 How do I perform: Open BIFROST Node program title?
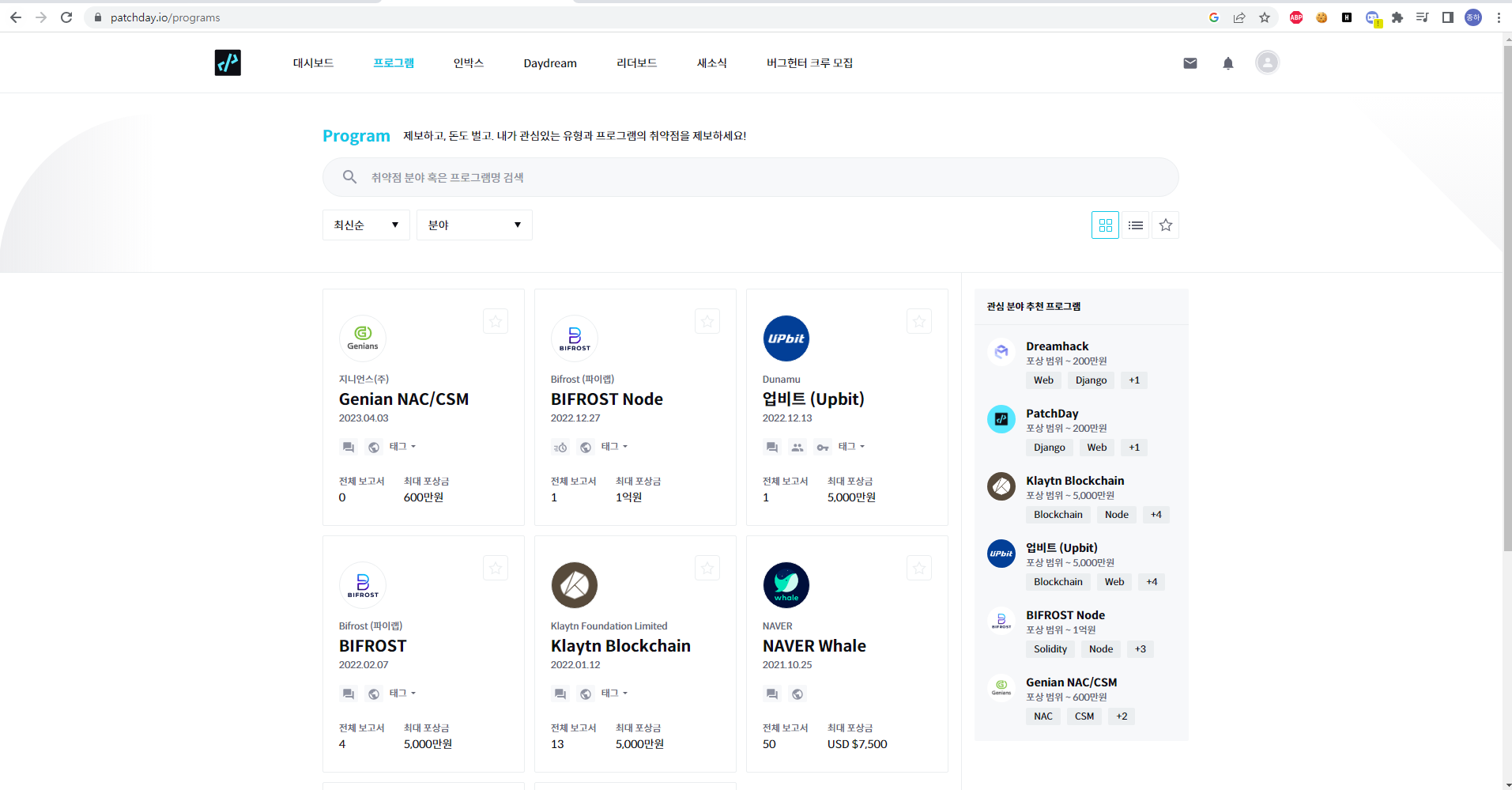607,399
